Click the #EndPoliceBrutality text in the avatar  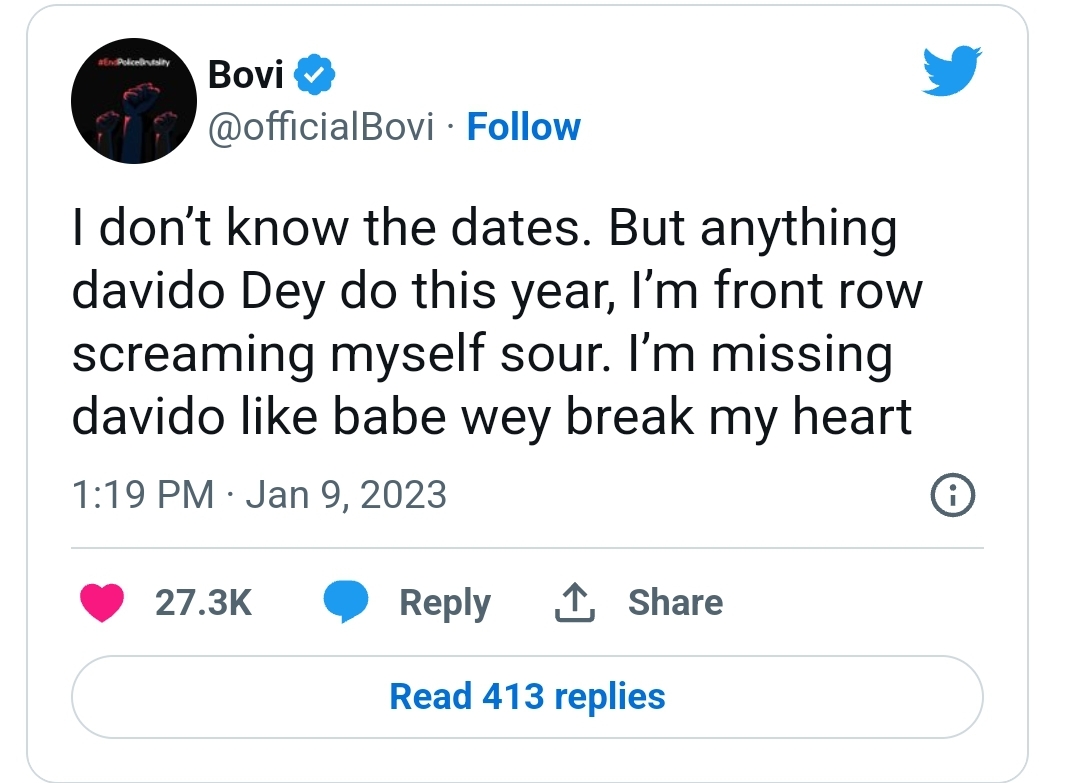pos(134,63)
